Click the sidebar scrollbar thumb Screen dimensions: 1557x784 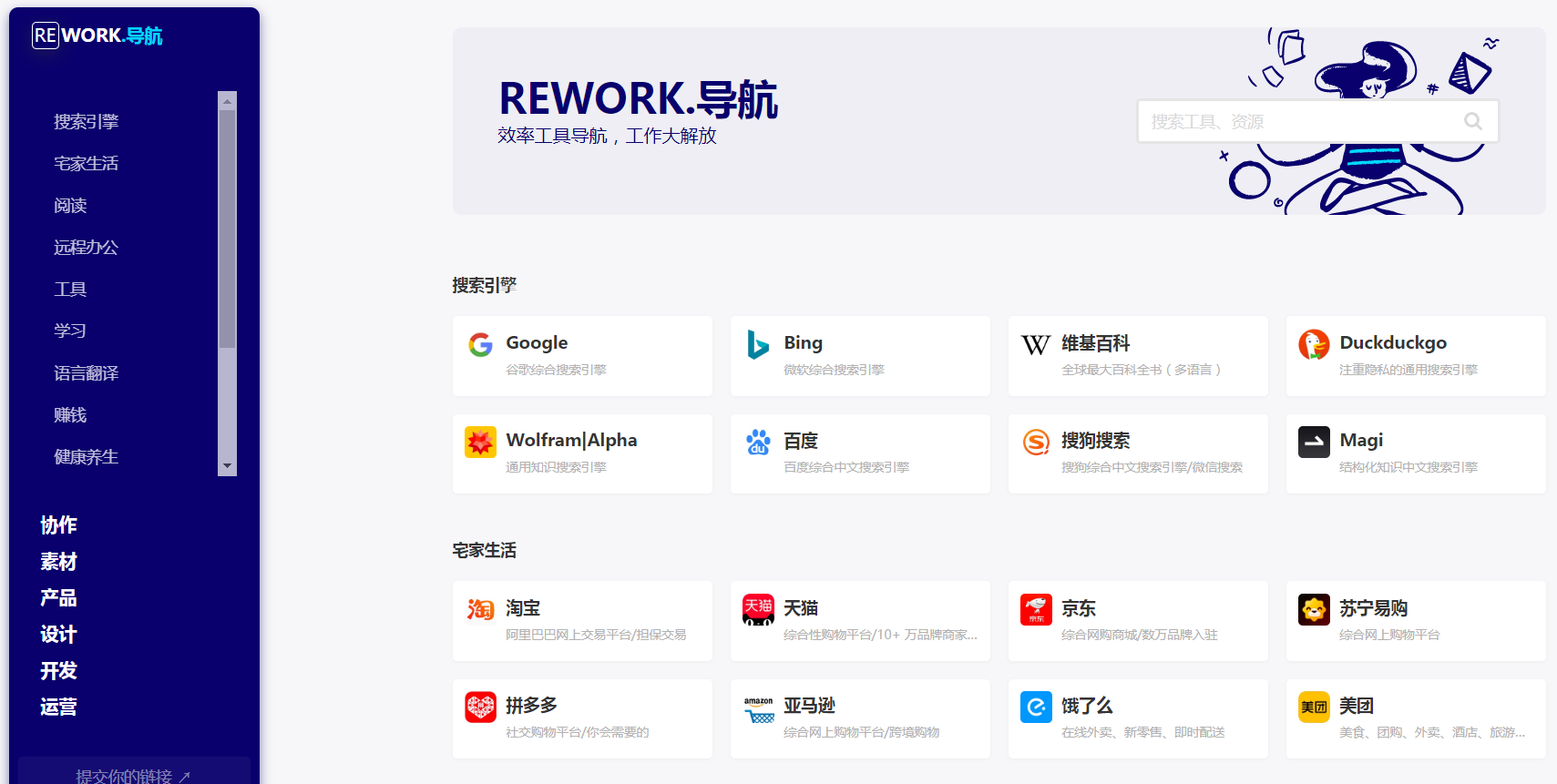pyautogui.click(x=228, y=228)
